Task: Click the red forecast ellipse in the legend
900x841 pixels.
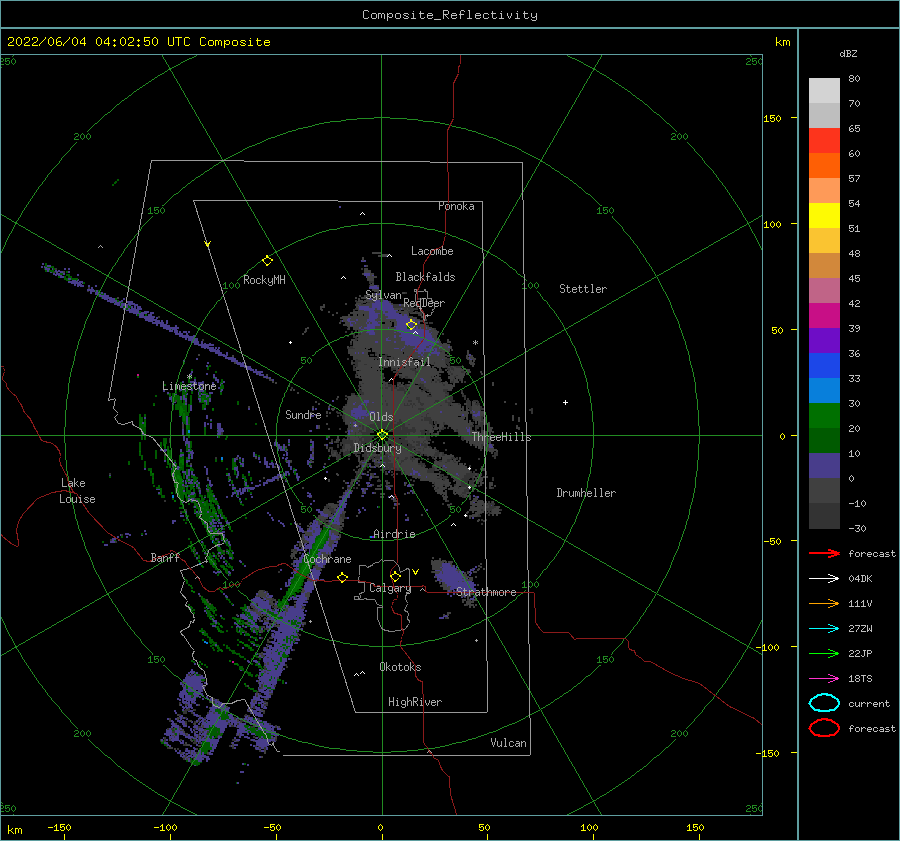Action: [824, 728]
